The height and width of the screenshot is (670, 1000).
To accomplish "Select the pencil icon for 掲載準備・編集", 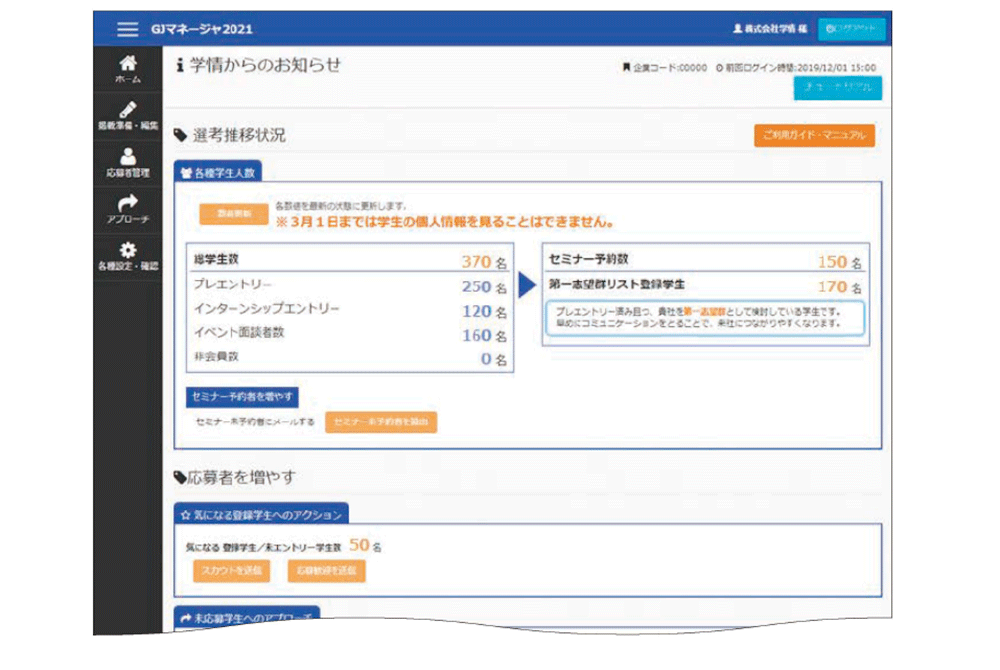I will (x=127, y=109).
